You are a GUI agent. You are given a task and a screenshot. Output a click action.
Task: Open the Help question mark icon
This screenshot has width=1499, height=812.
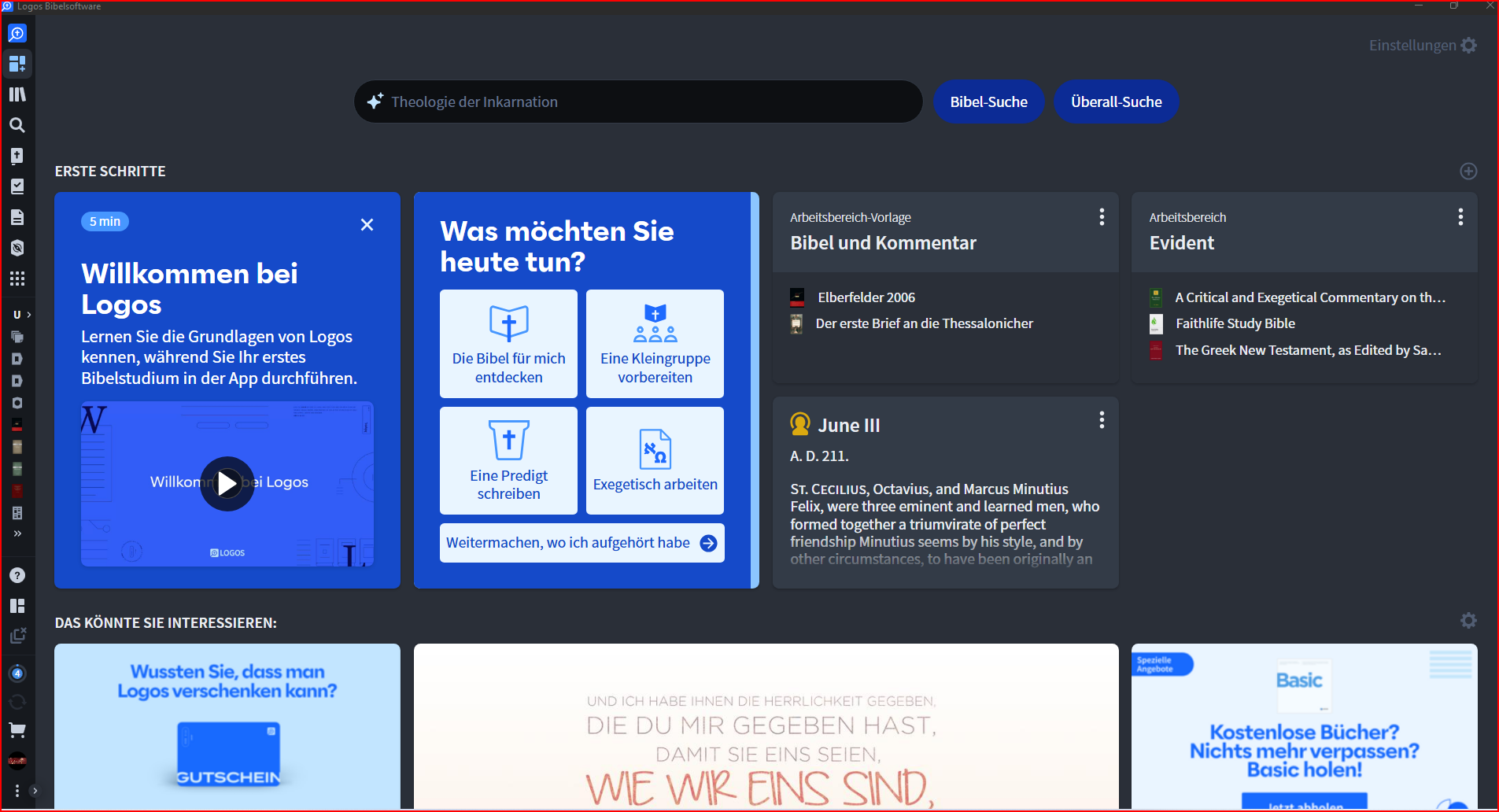(x=17, y=575)
